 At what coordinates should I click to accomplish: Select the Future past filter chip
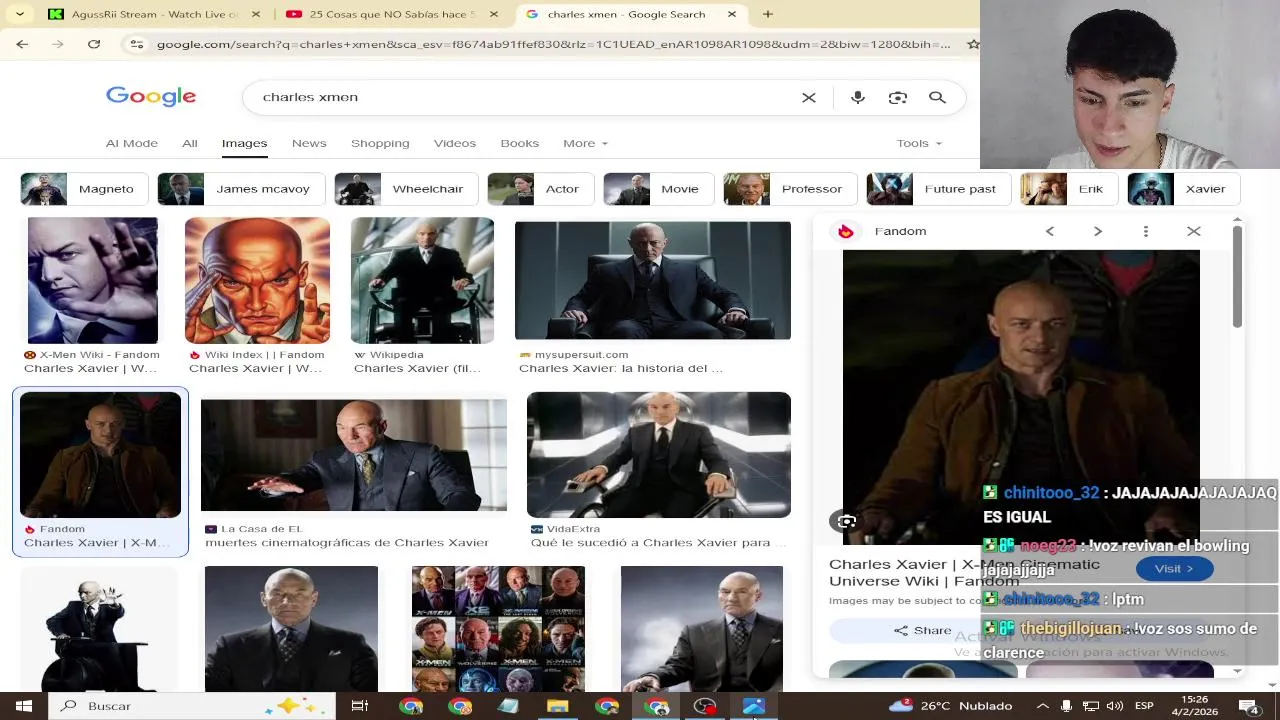pos(938,189)
